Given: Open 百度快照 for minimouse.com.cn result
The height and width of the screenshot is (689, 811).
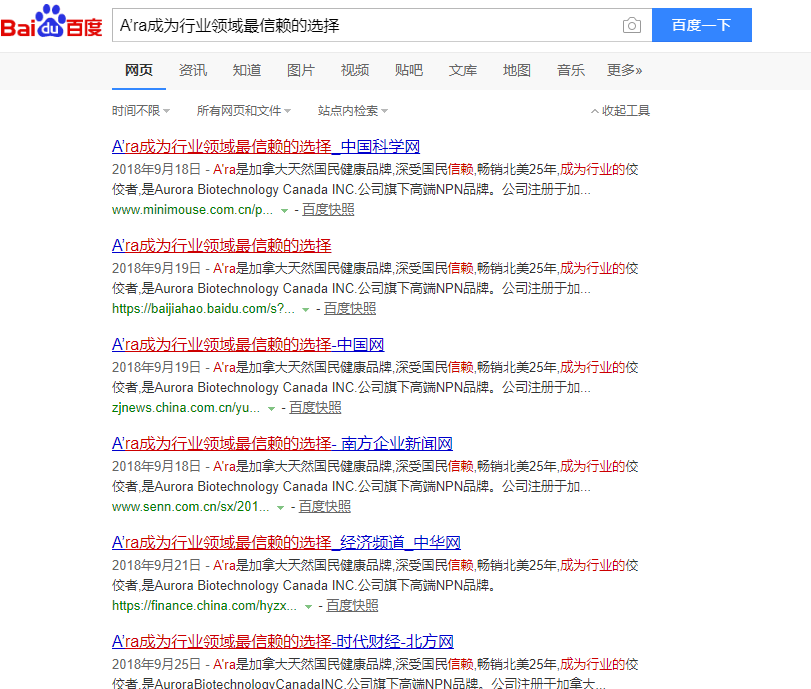Looking at the screenshot, I should 328,209.
